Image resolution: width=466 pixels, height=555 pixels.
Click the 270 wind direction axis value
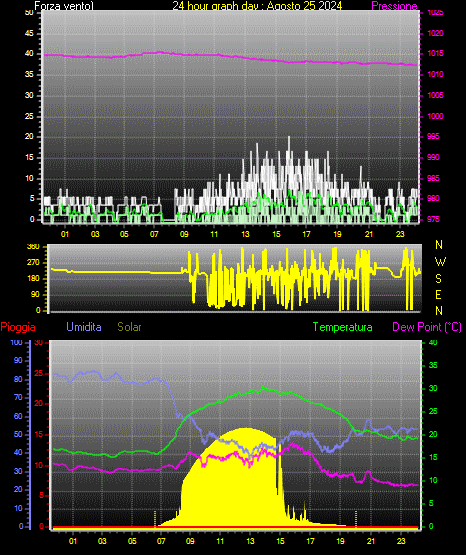click(x=33, y=263)
